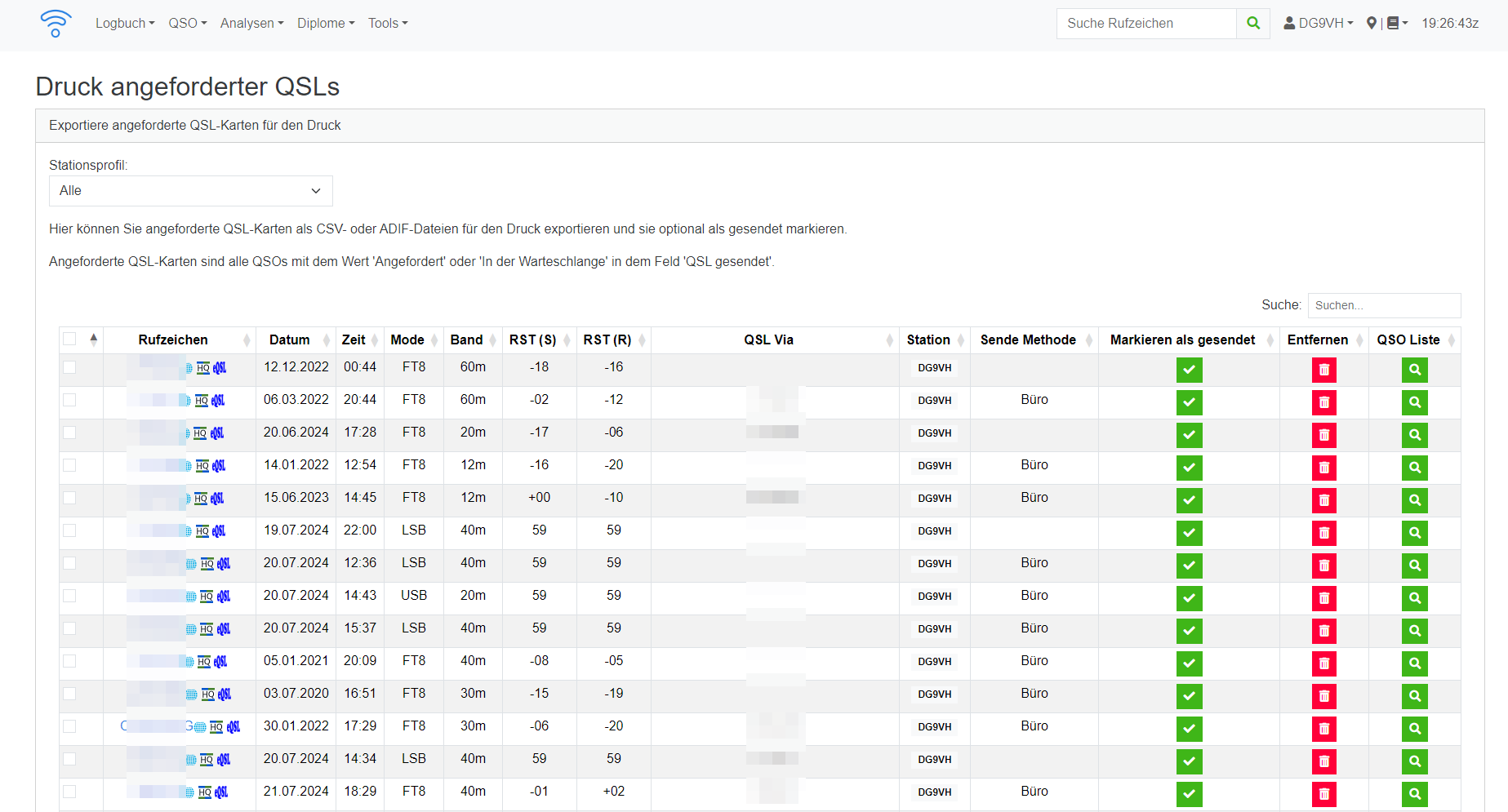1508x812 pixels.
Task: Select the checkbox for the 15.06.2023 row
Action: point(69,498)
